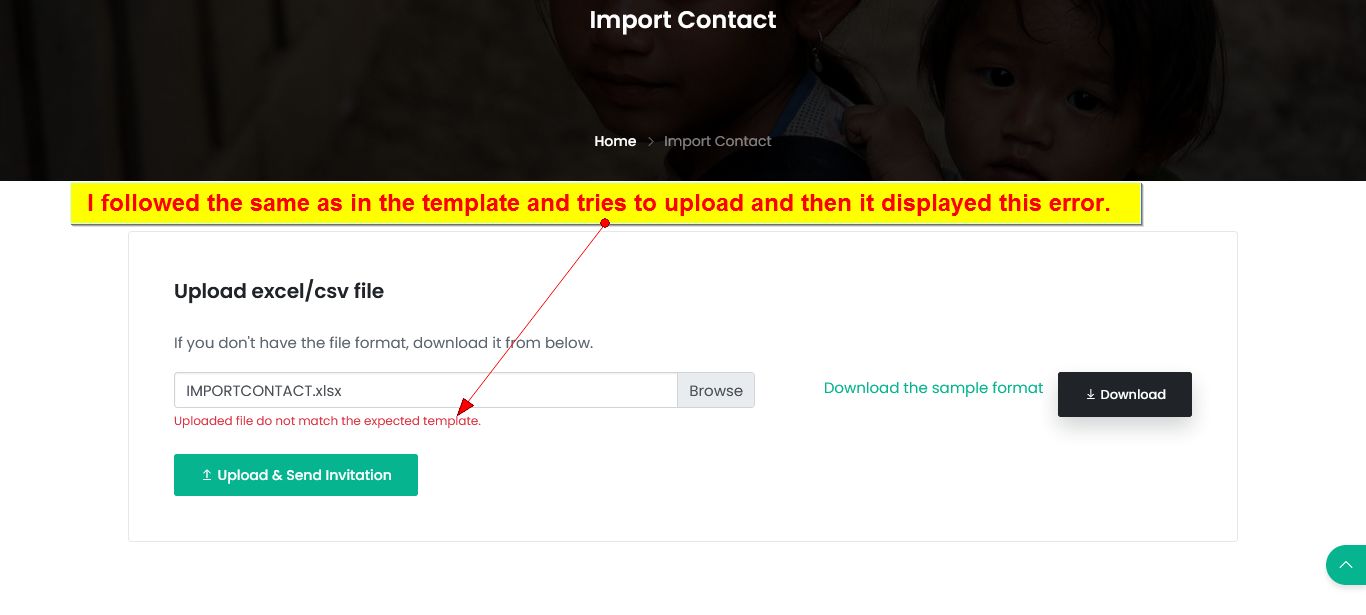Click the Browse file button
Image resolution: width=1366 pixels, height=615 pixels.
pyautogui.click(x=716, y=390)
